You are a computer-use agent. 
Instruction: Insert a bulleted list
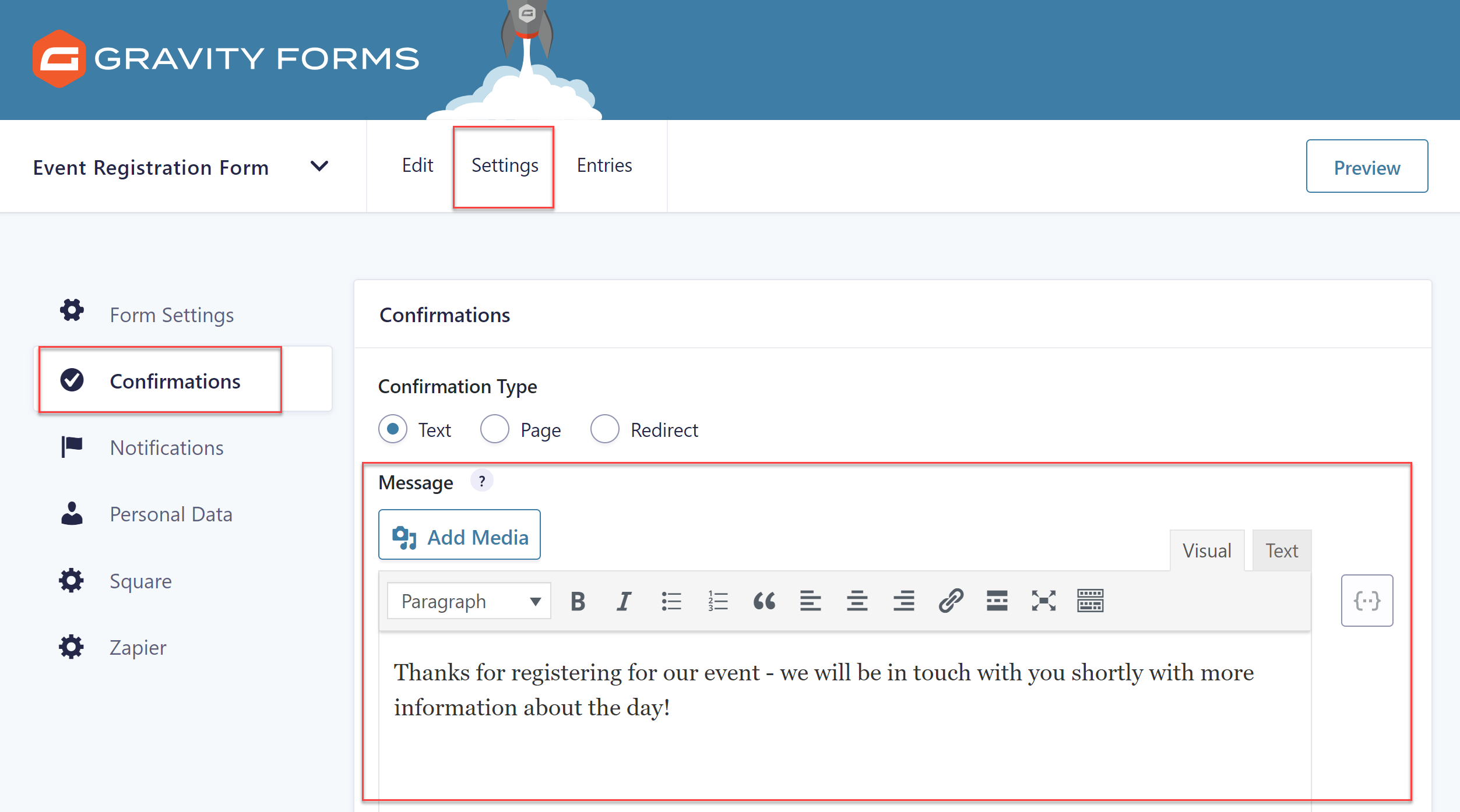[x=671, y=601]
